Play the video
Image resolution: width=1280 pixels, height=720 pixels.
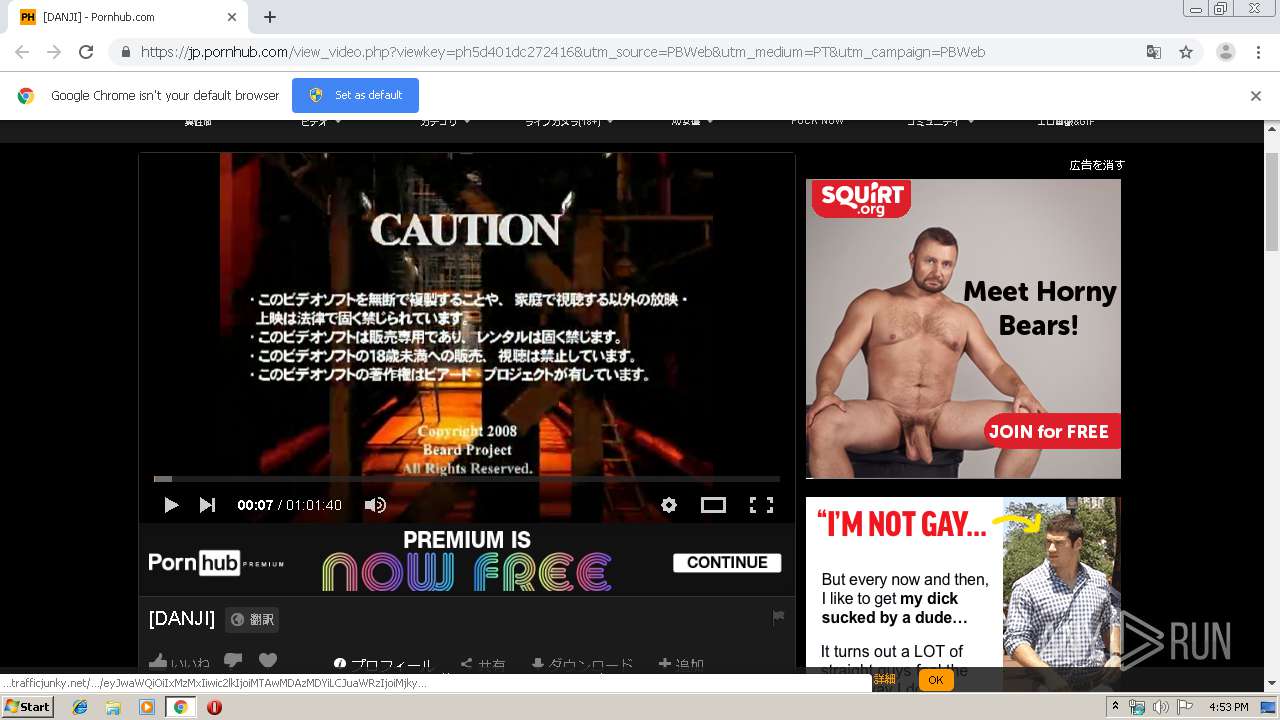pyautogui.click(x=171, y=505)
